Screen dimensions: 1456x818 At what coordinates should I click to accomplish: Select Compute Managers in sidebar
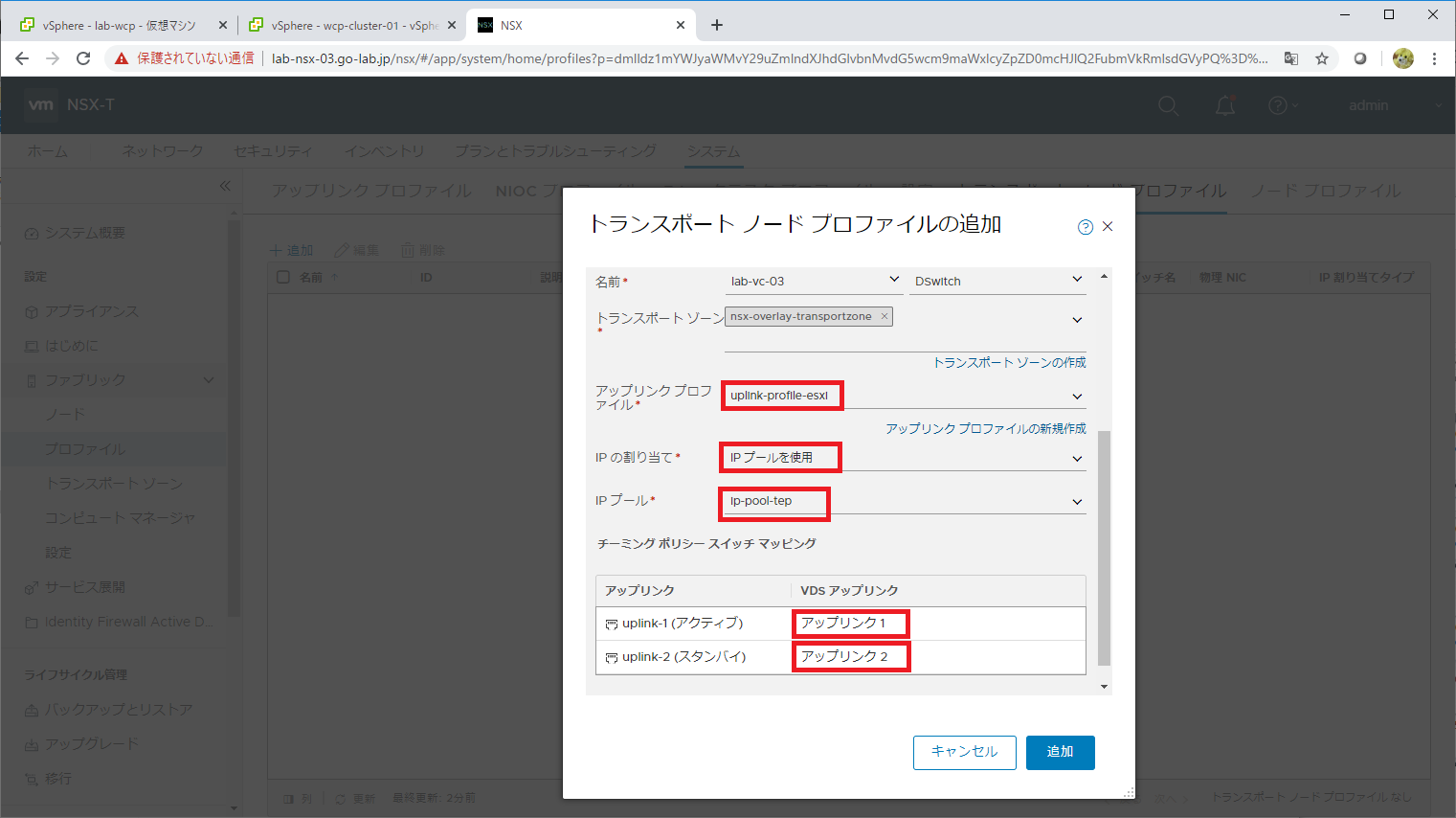(x=120, y=518)
